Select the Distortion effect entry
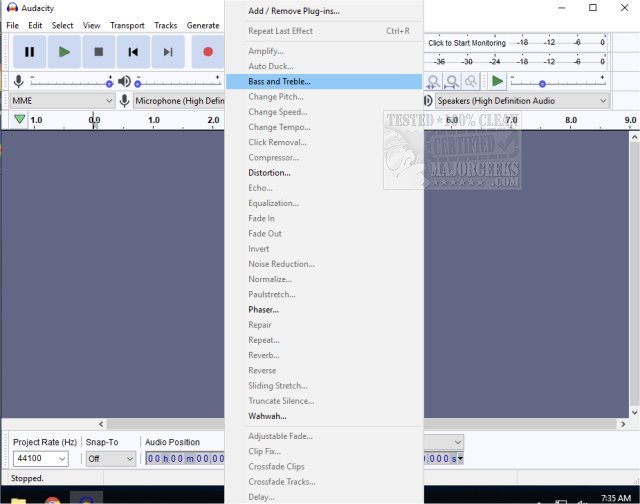 pyautogui.click(x=324, y=173)
